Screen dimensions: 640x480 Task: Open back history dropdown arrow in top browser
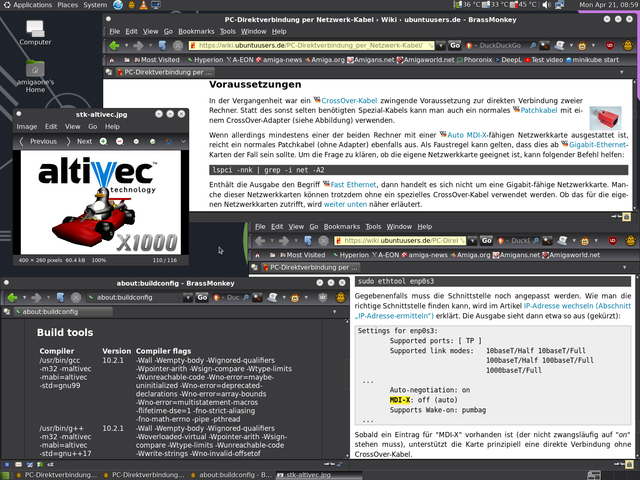[x=126, y=45]
